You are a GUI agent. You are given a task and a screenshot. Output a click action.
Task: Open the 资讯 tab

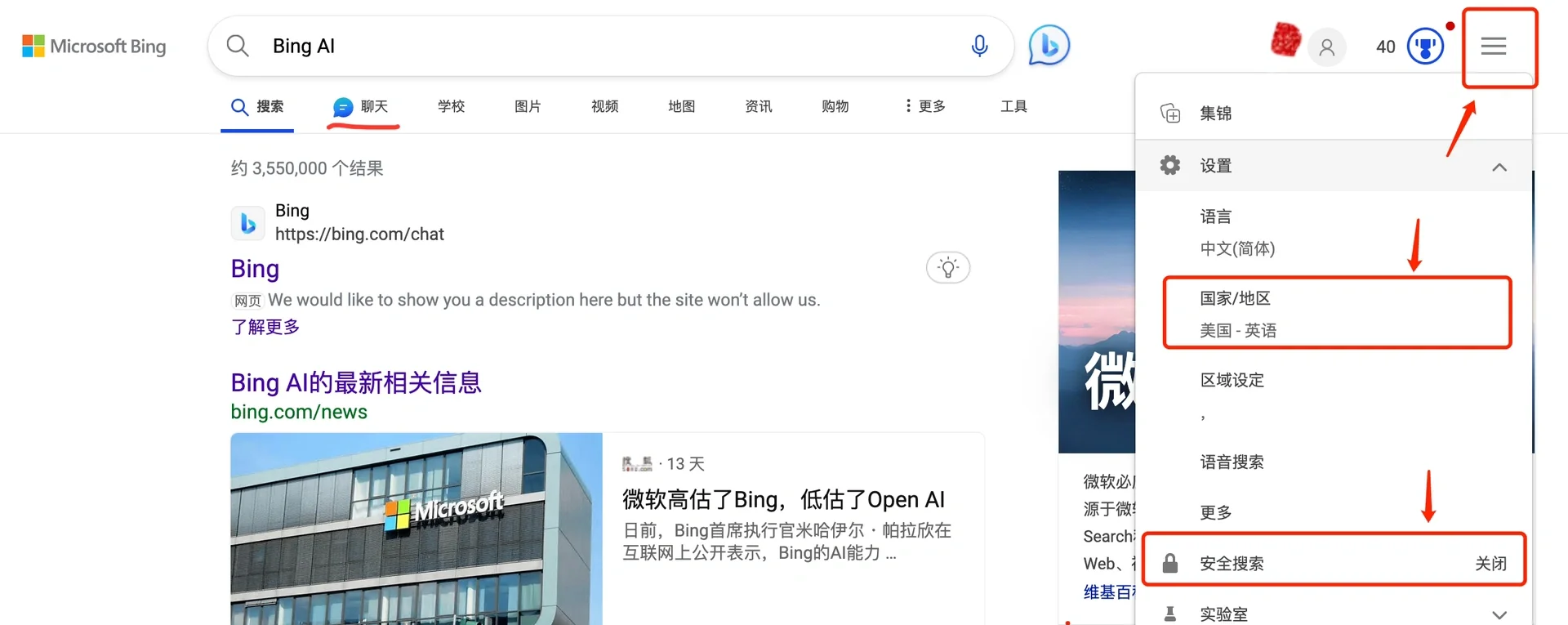pyautogui.click(x=758, y=106)
